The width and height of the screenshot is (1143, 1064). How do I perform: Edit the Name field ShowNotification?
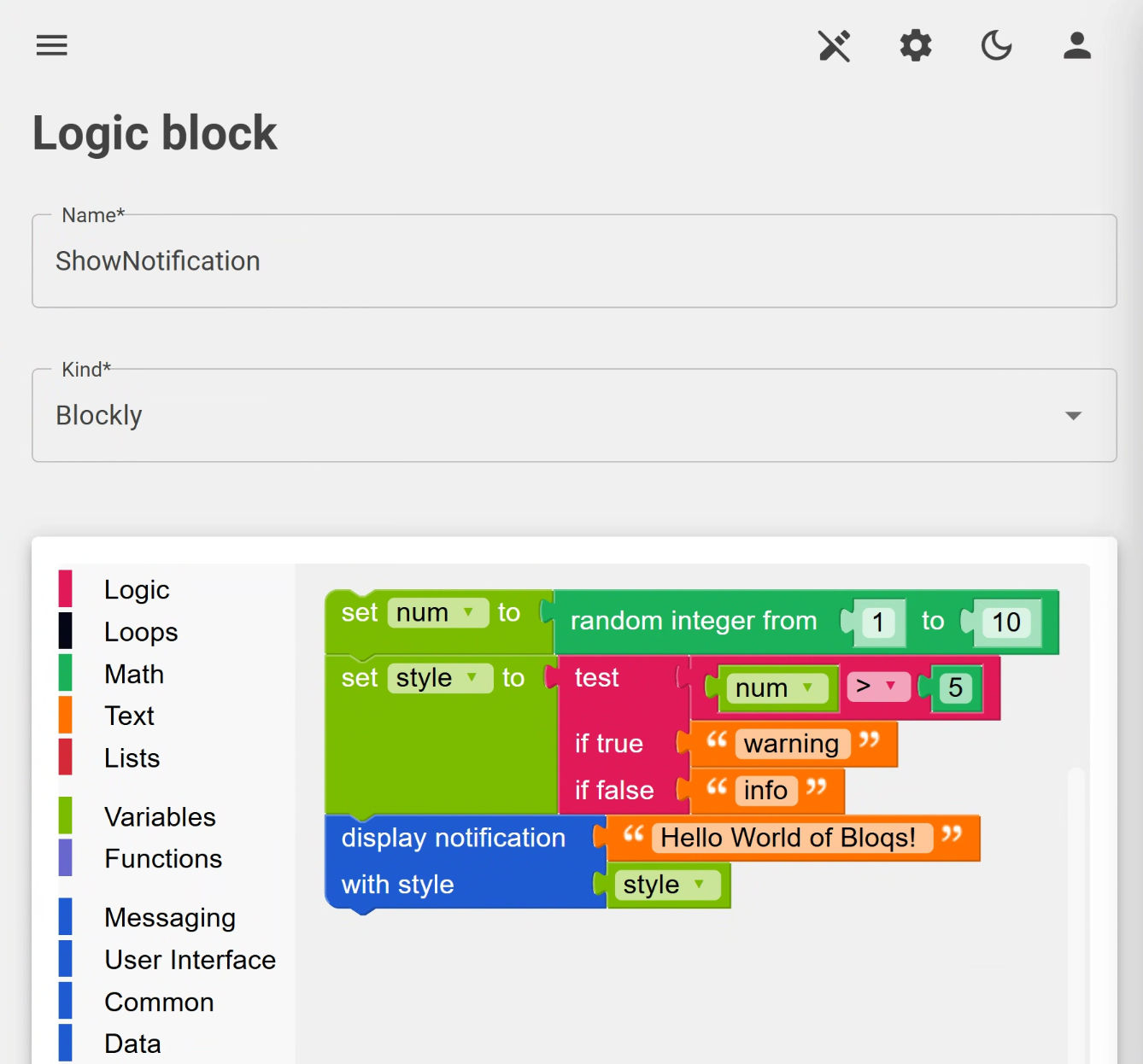click(574, 261)
